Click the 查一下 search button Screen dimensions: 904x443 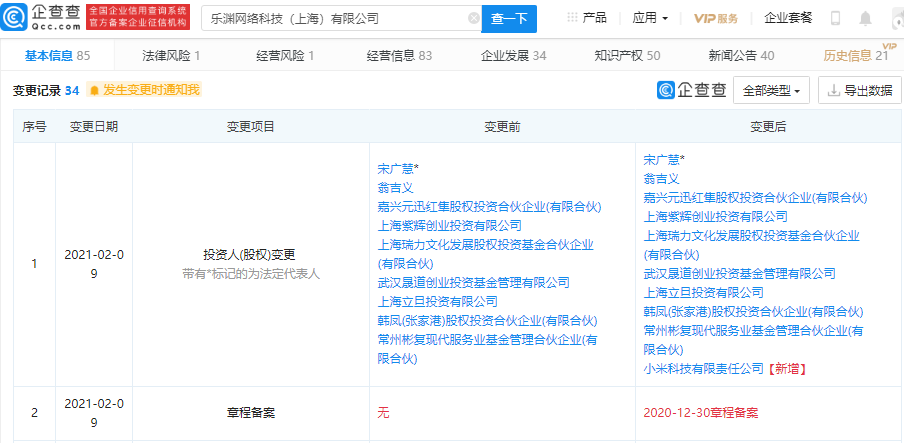click(509, 18)
